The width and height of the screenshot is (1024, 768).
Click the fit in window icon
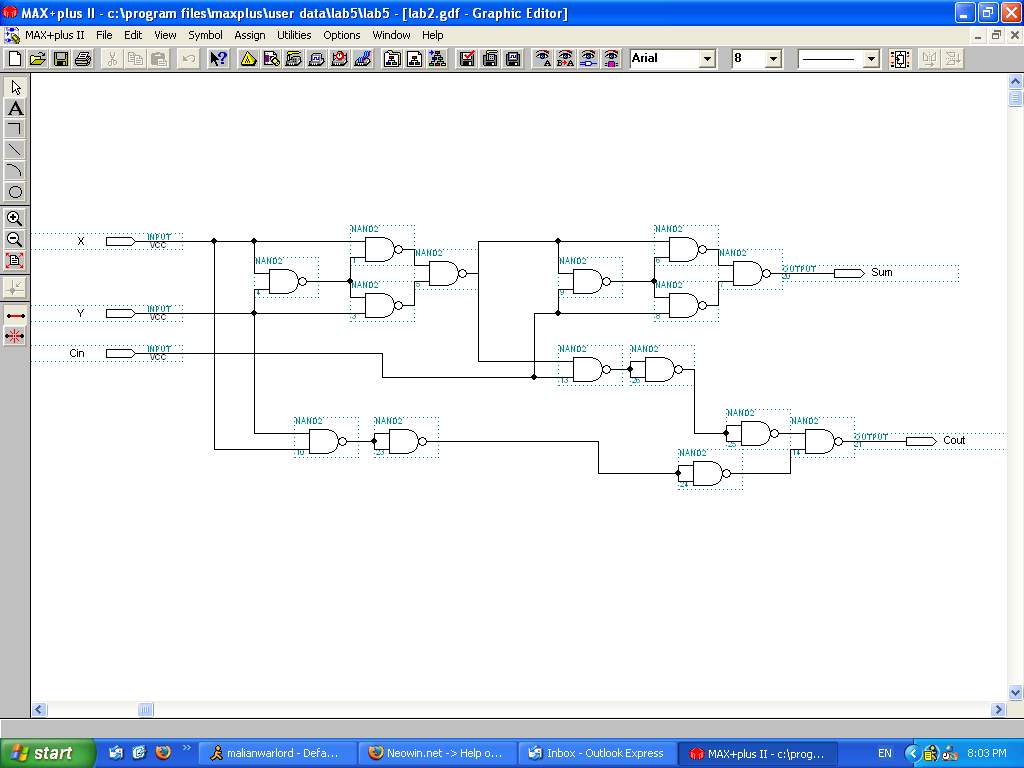coord(15,260)
